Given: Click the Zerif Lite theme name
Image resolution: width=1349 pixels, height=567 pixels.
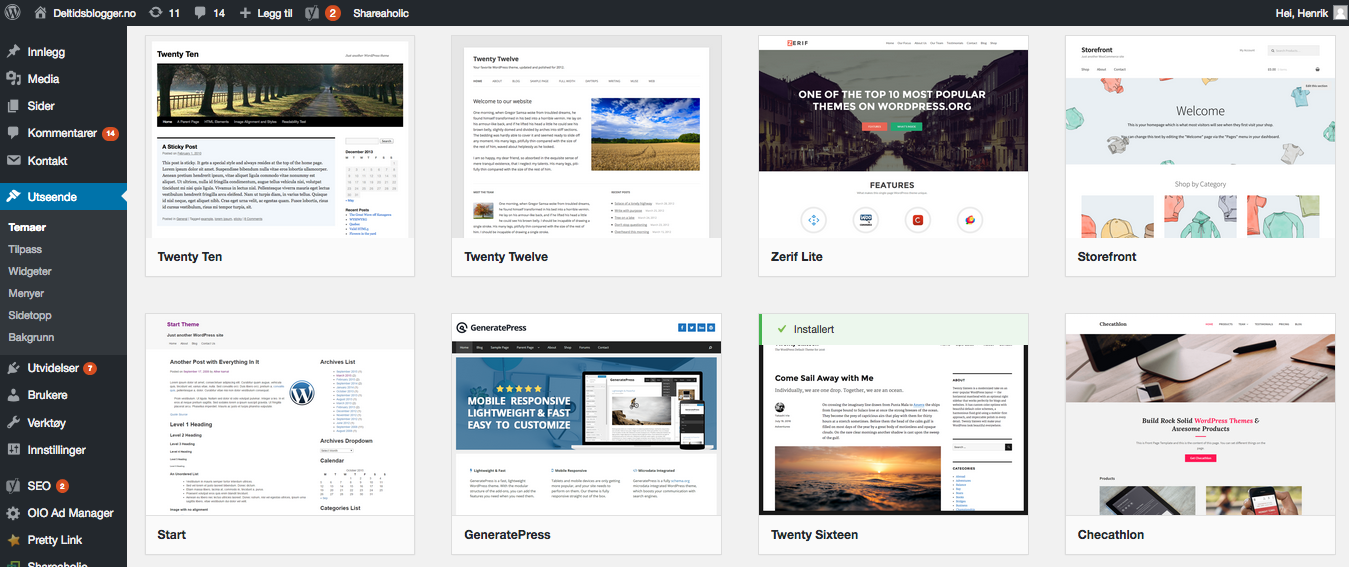Looking at the screenshot, I should pos(797,257).
